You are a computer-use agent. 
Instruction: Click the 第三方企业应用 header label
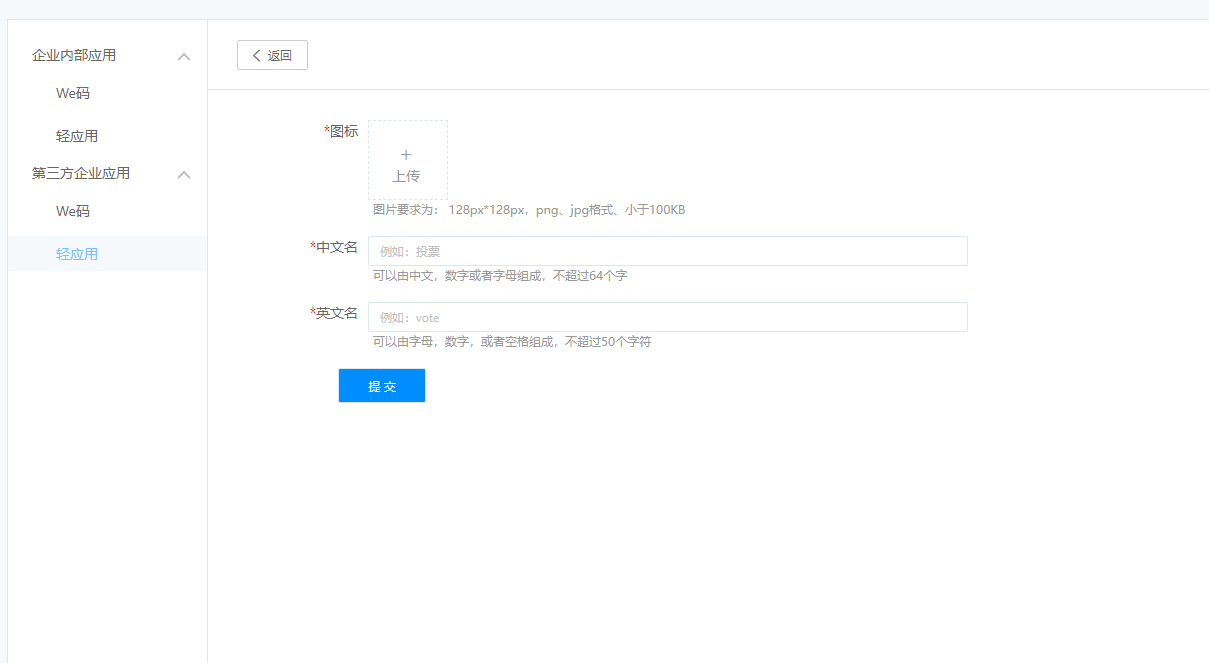click(x=80, y=173)
